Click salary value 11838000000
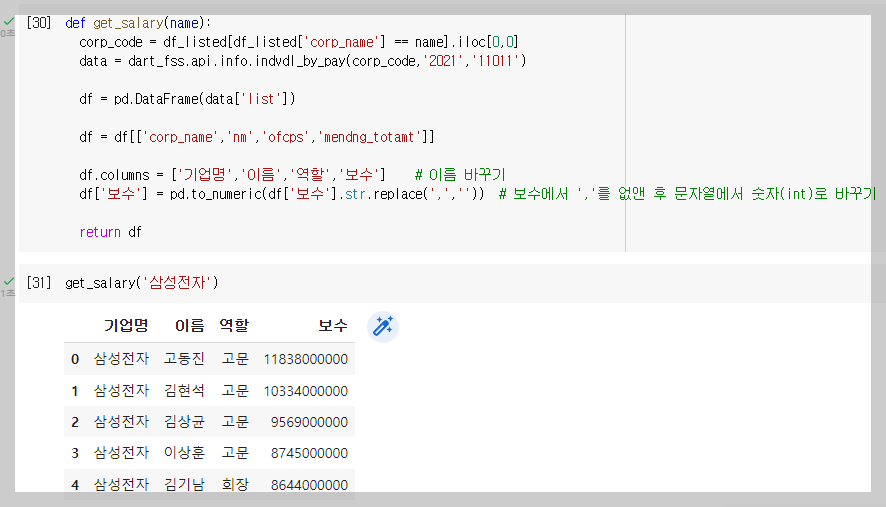The height and width of the screenshot is (507, 886). [x=306, y=359]
